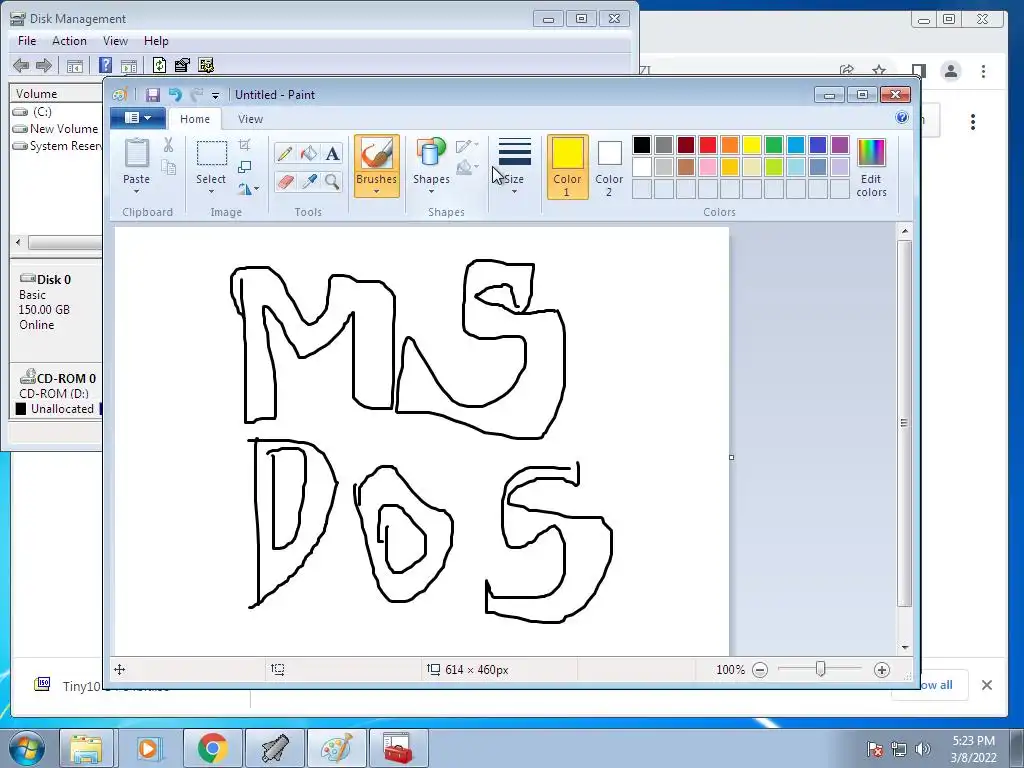Open Action menu in Disk Management
The height and width of the screenshot is (768, 1024).
click(x=69, y=40)
